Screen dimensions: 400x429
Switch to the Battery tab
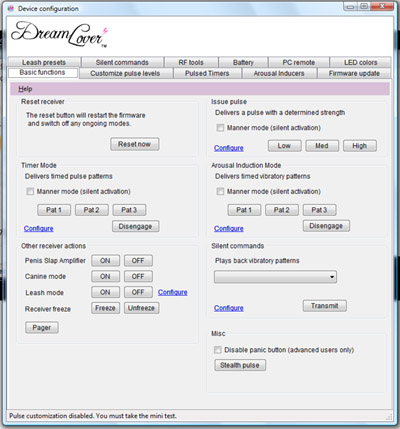[243, 62]
